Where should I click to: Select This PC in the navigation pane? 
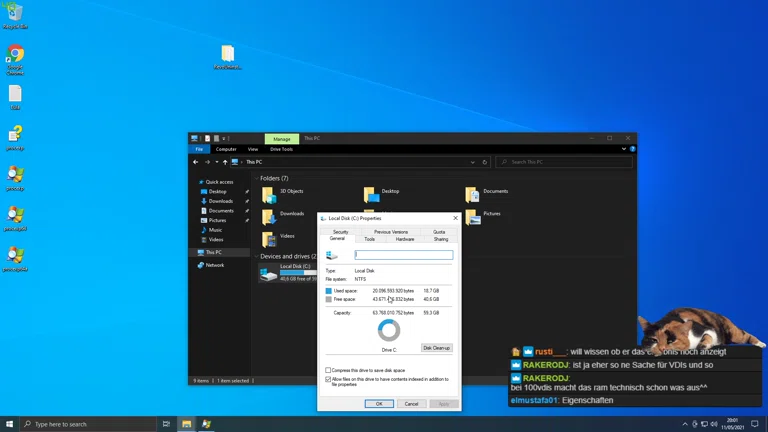tap(210, 252)
